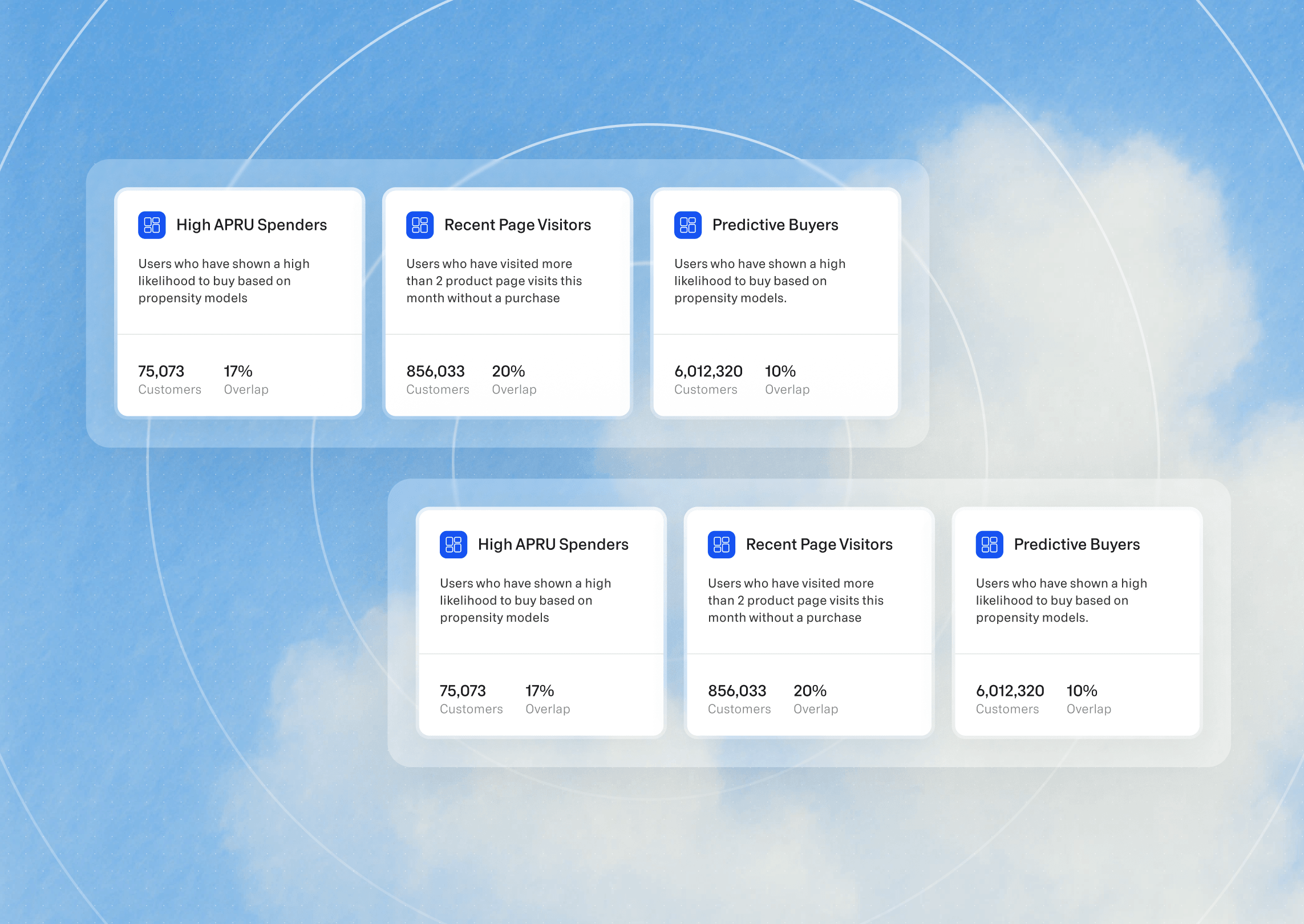Click 17% Overlap value in bottom row
This screenshot has width=1304, height=924.
tap(540, 691)
